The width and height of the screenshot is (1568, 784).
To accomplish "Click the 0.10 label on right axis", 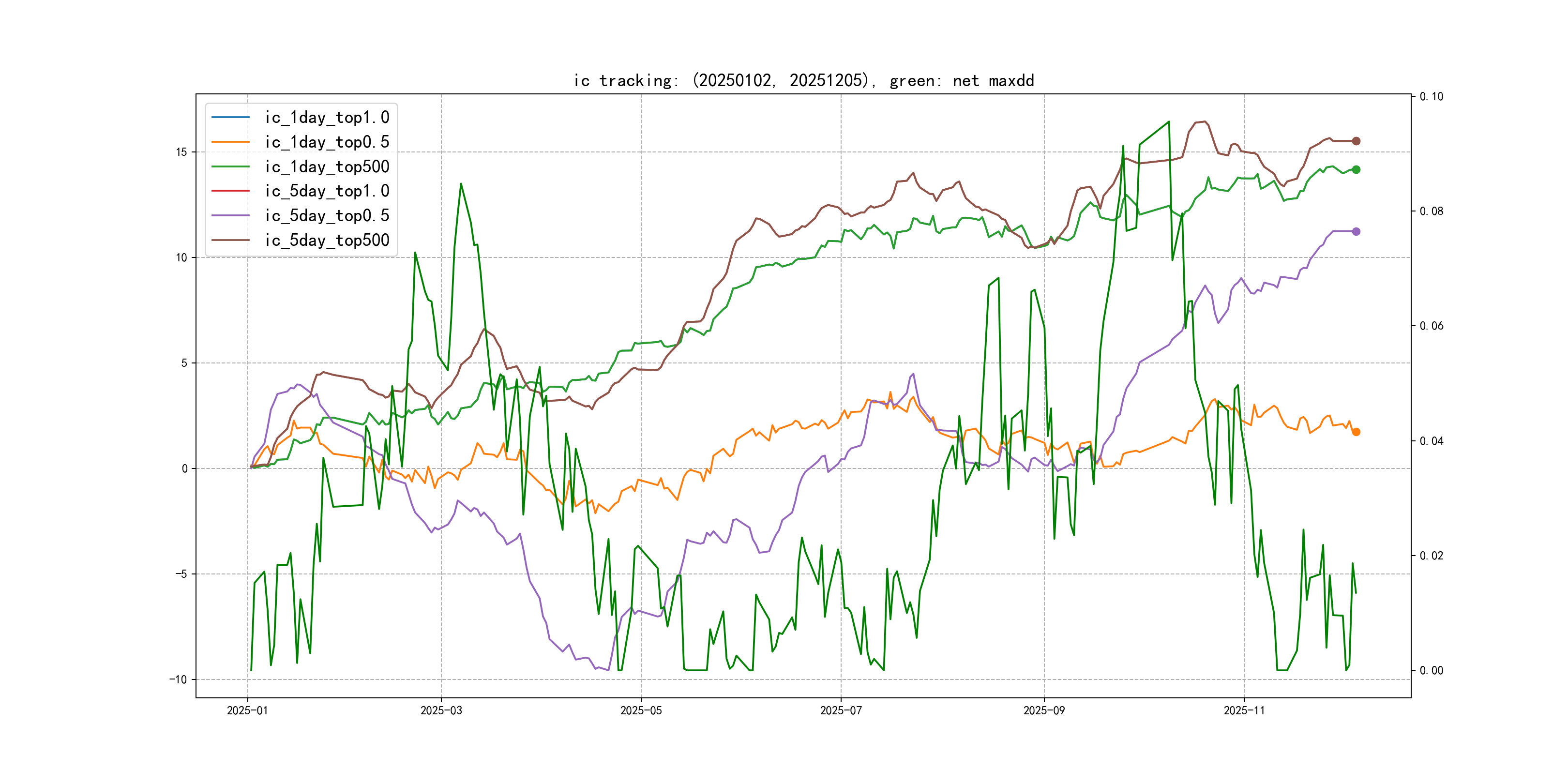I will click(x=1431, y=96).
